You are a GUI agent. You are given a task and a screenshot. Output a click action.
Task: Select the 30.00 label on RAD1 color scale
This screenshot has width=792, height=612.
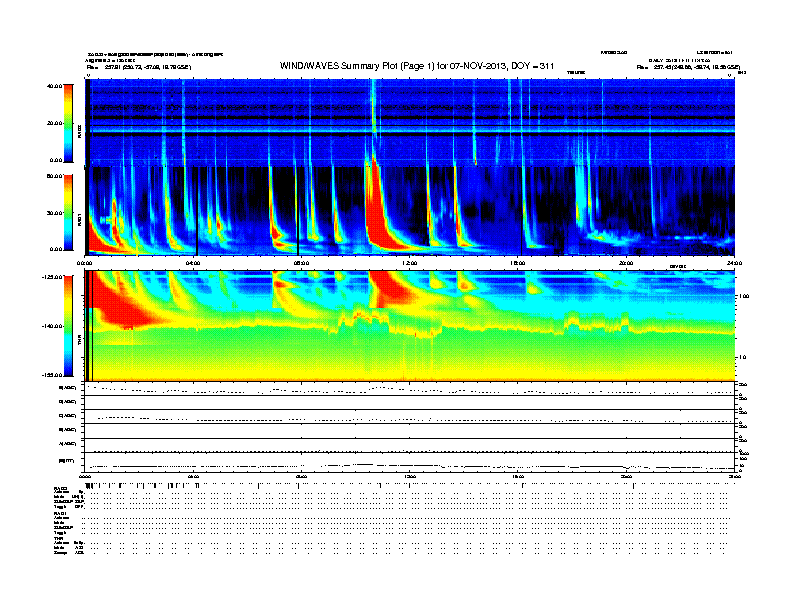(x=55, y=213)
